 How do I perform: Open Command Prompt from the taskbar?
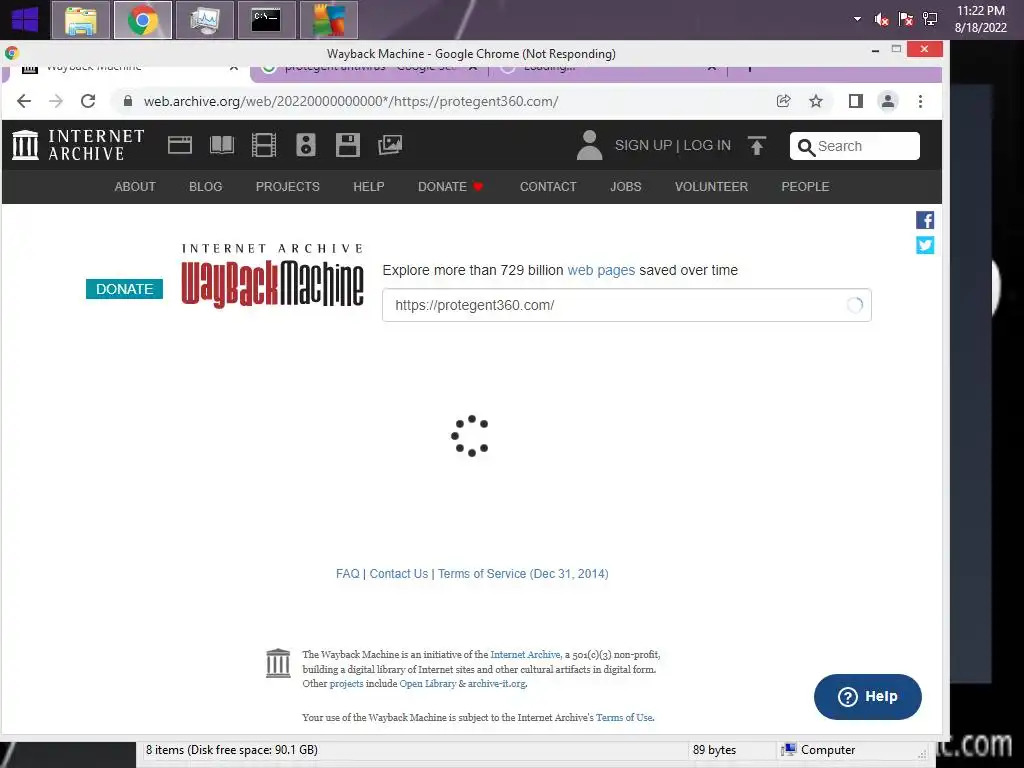[x=266, y=20]
